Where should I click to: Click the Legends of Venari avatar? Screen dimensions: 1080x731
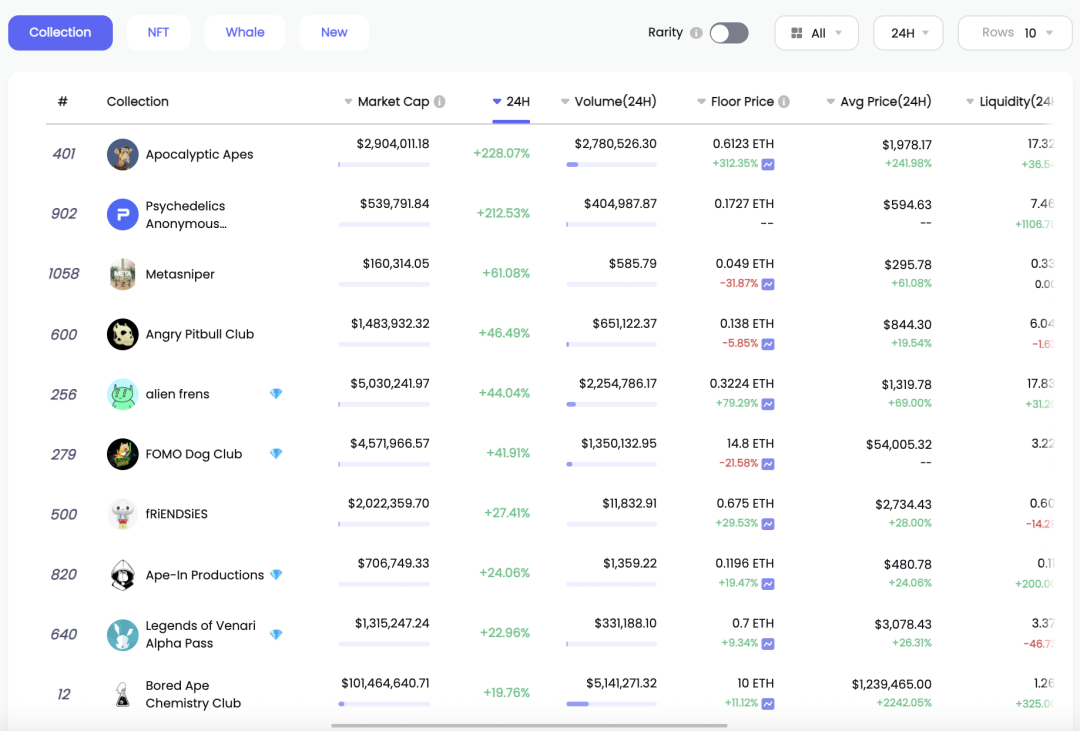tap(123, 635)
